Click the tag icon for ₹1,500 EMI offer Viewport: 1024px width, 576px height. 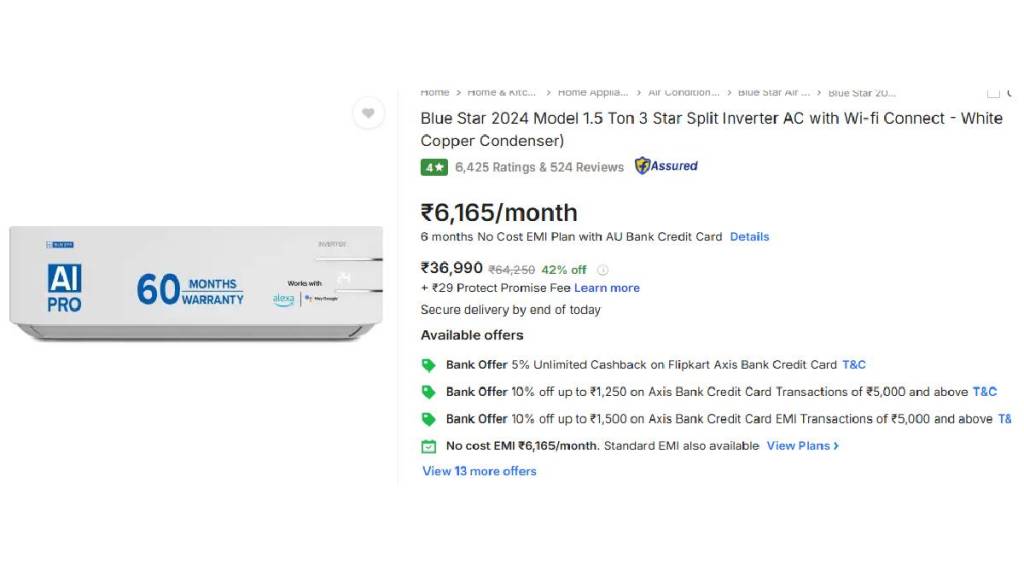(x=429, y=419)
